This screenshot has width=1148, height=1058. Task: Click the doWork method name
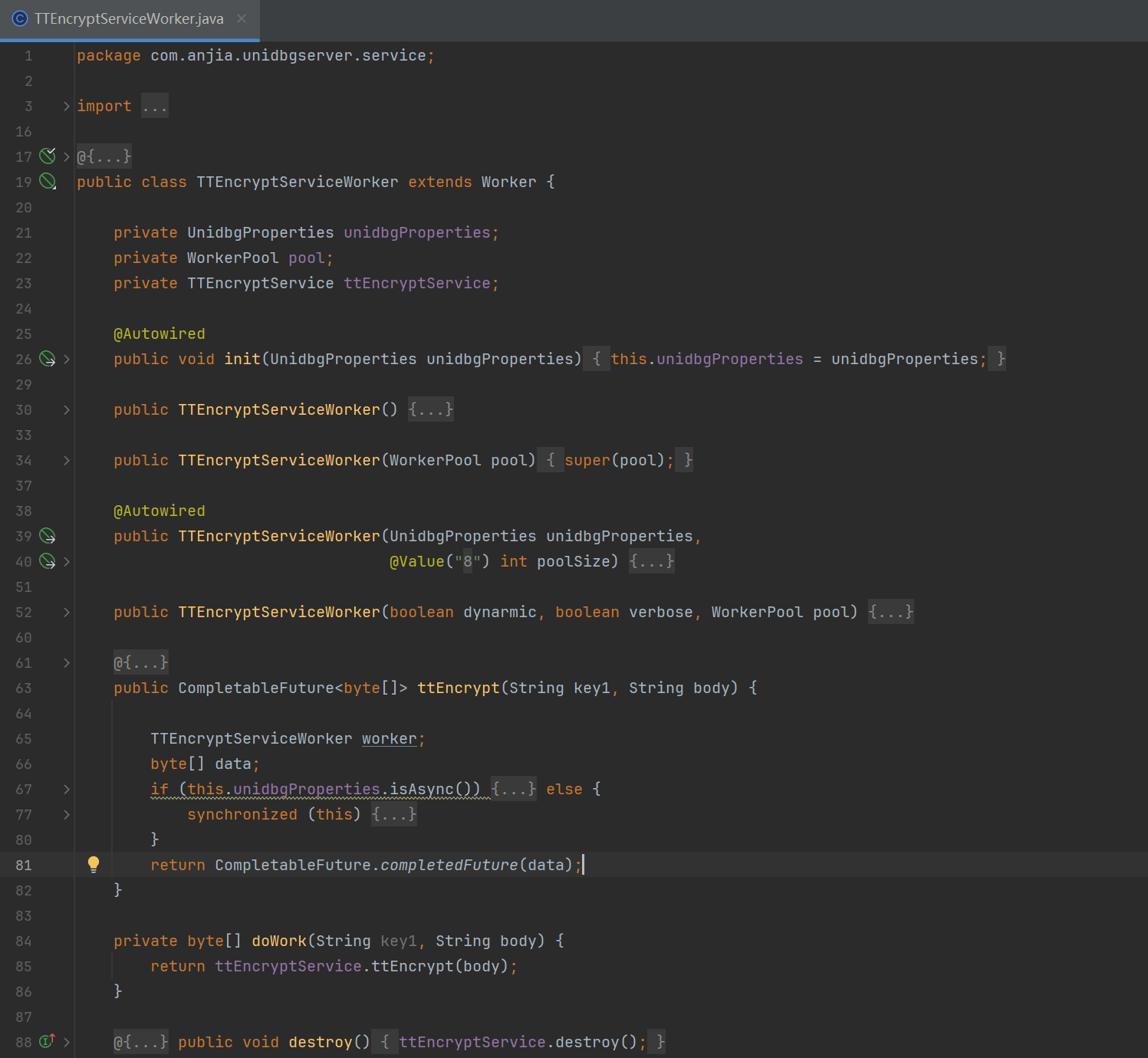(x=279, y=941)
